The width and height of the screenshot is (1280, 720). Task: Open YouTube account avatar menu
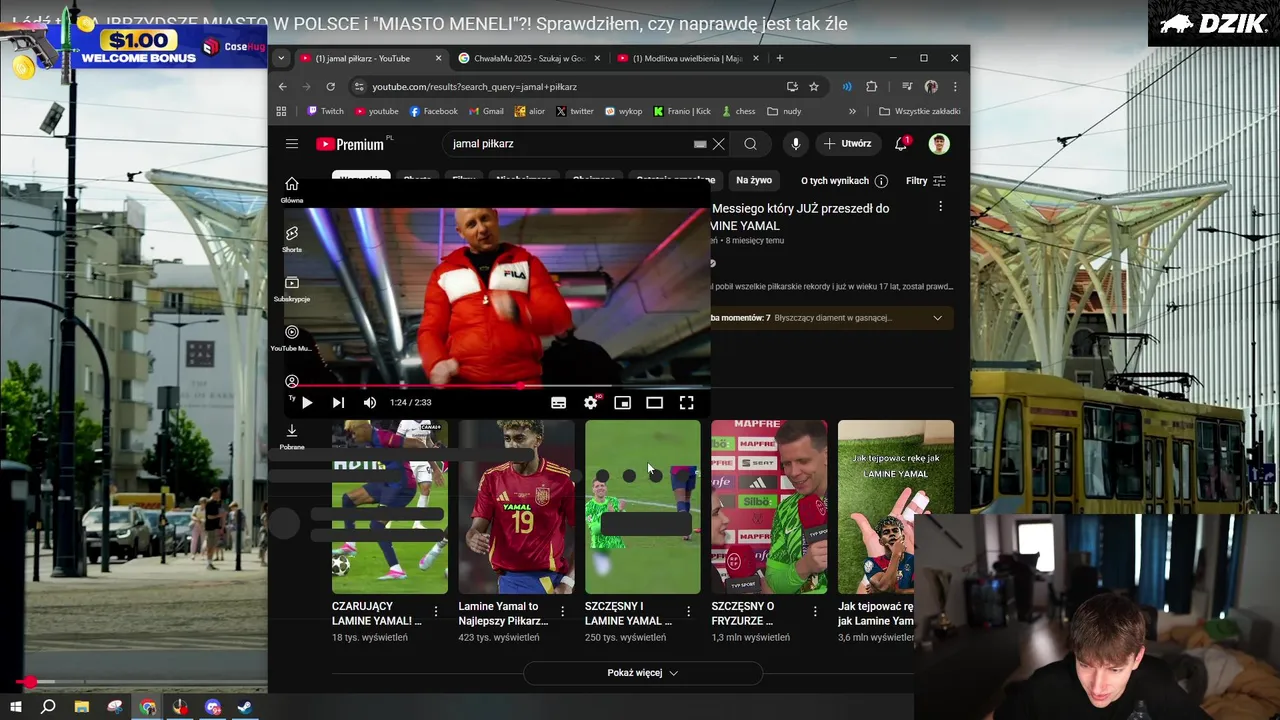pyautogui.click(x=939, y=144)
